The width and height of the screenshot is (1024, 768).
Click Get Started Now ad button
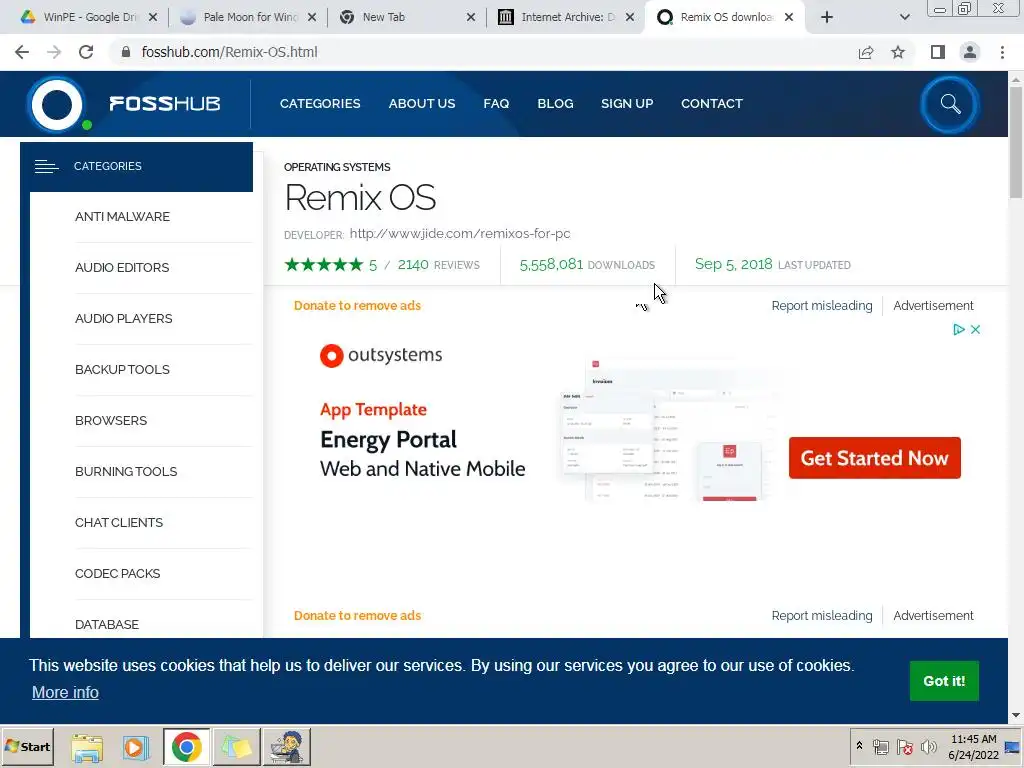(x=874, y=458)
